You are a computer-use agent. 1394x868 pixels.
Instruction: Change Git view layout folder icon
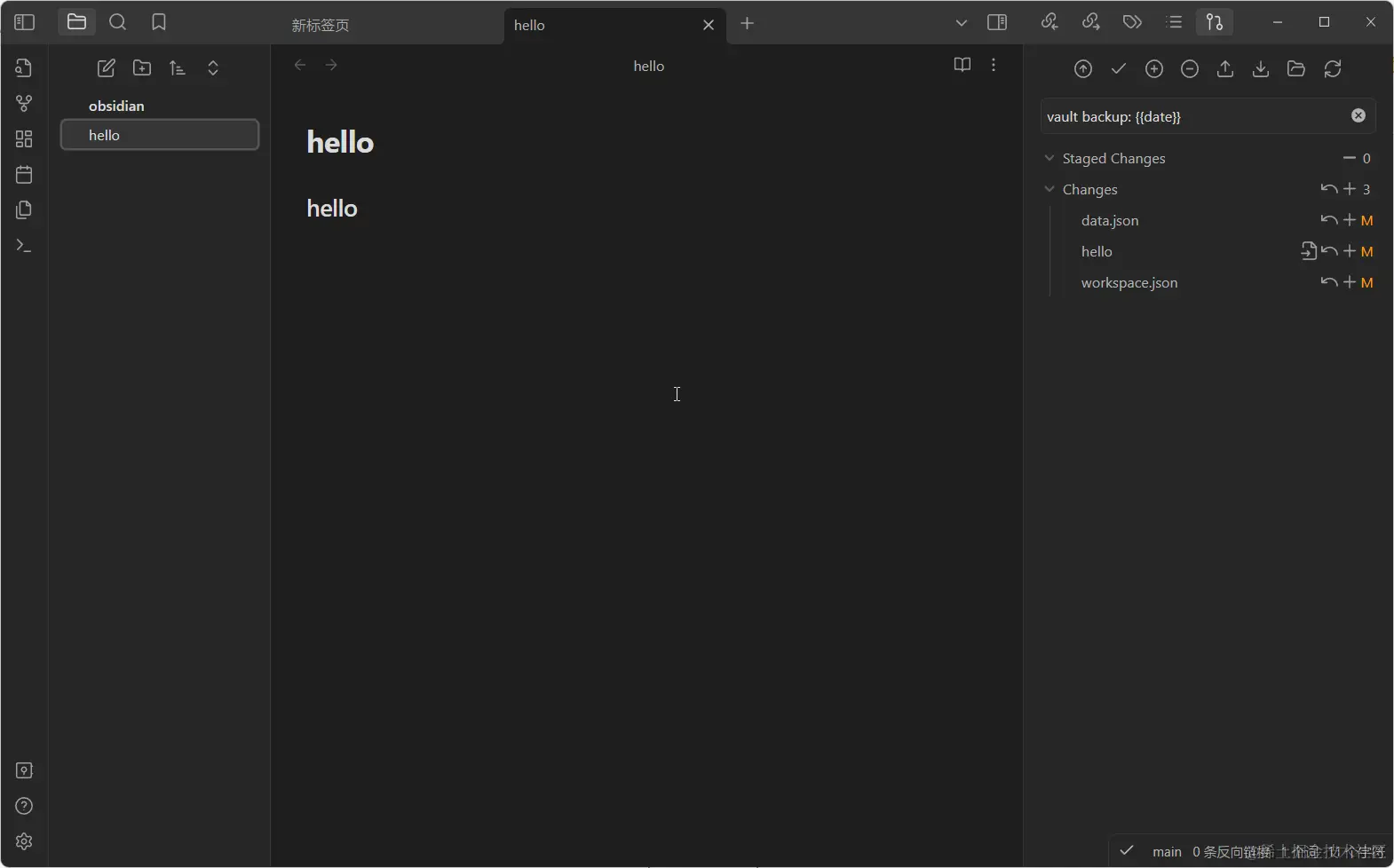1296,69
